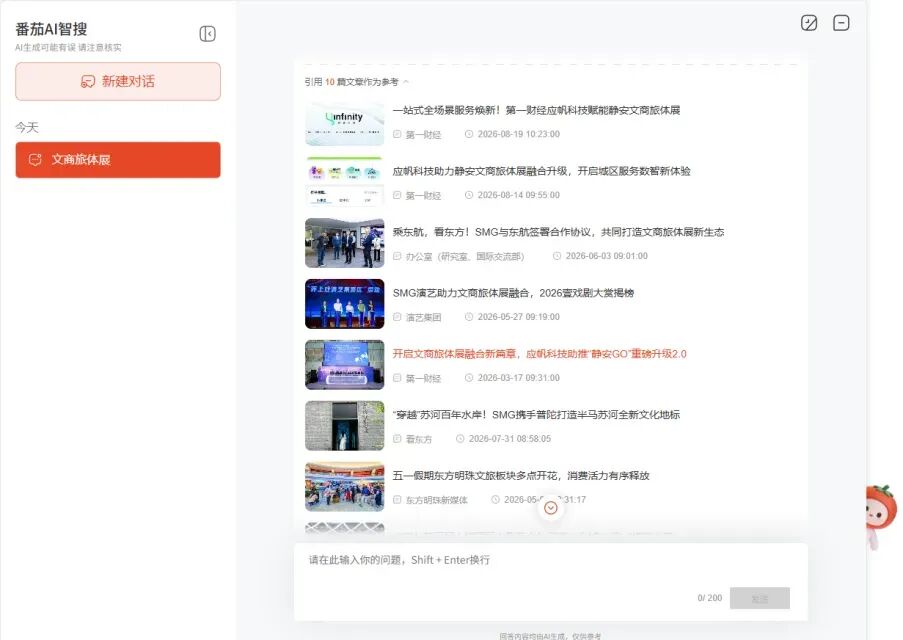Click the clock icon beside 2026-03-17 09:31:00
The width and height of the screenshot is (903, 640).
[x=469, y=378]
